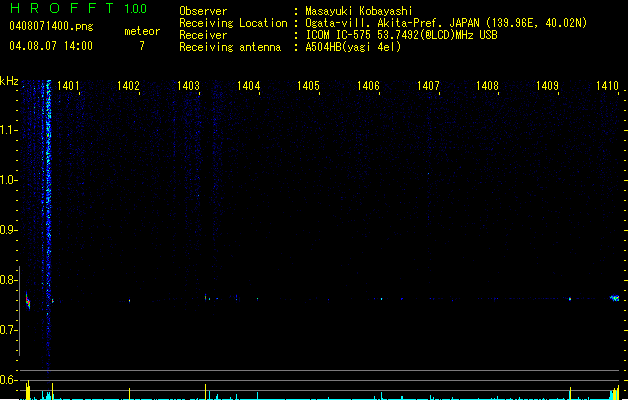Click the small echo dot under 1402

click(129, 301)
